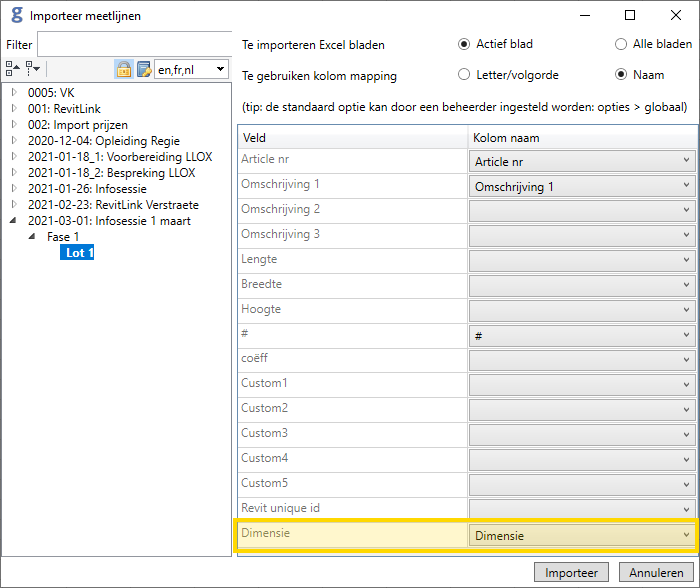Select 001: RevitLink in the tree

coord(64,109)
